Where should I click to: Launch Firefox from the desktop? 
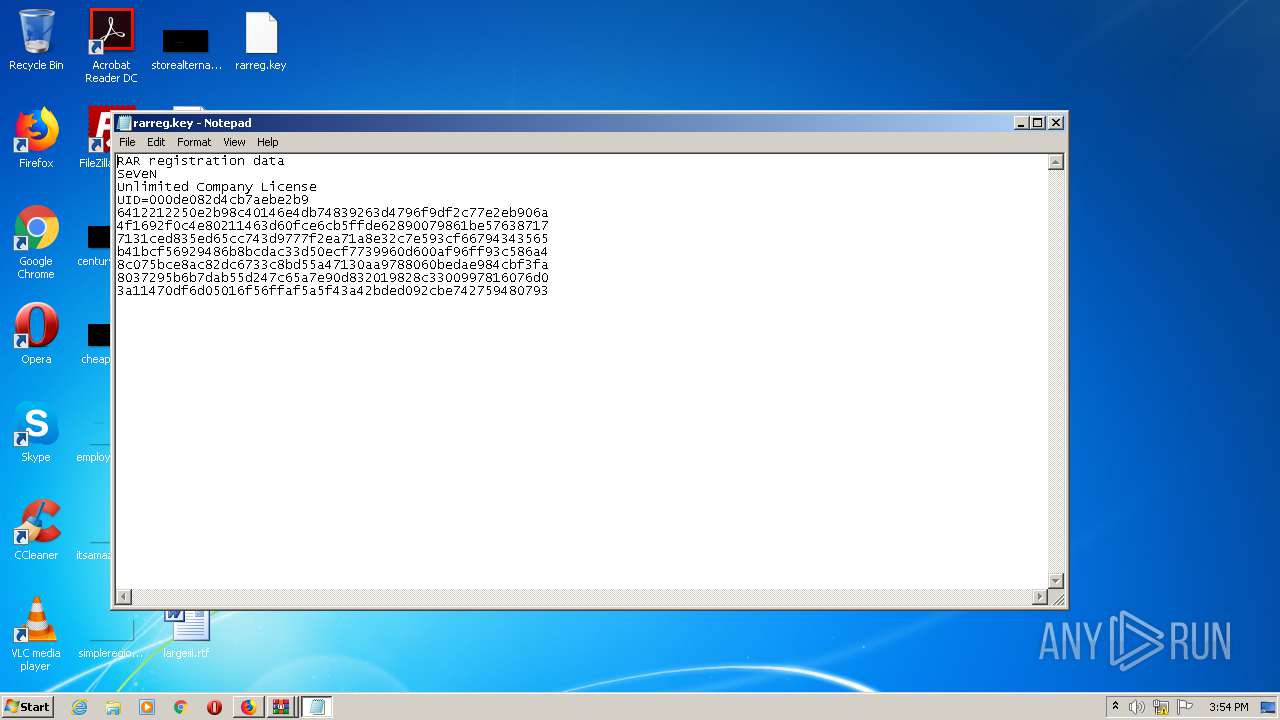click(36, 139)
